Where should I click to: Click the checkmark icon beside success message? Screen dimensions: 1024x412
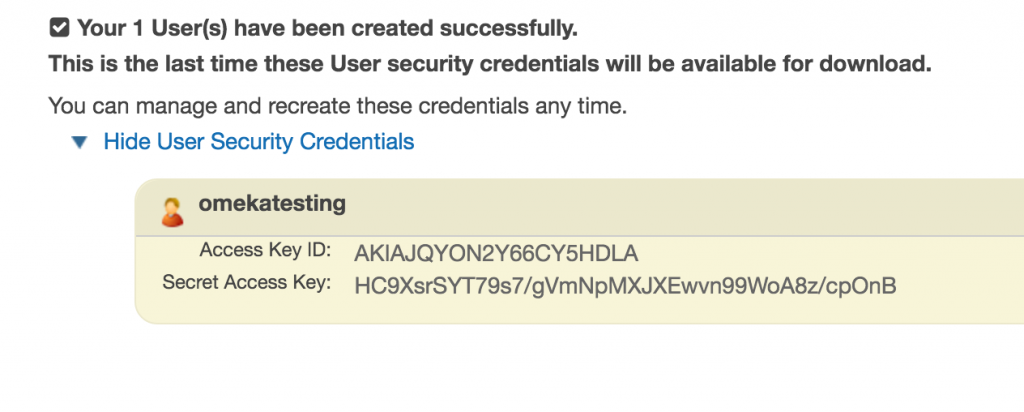tap(59, 28)
